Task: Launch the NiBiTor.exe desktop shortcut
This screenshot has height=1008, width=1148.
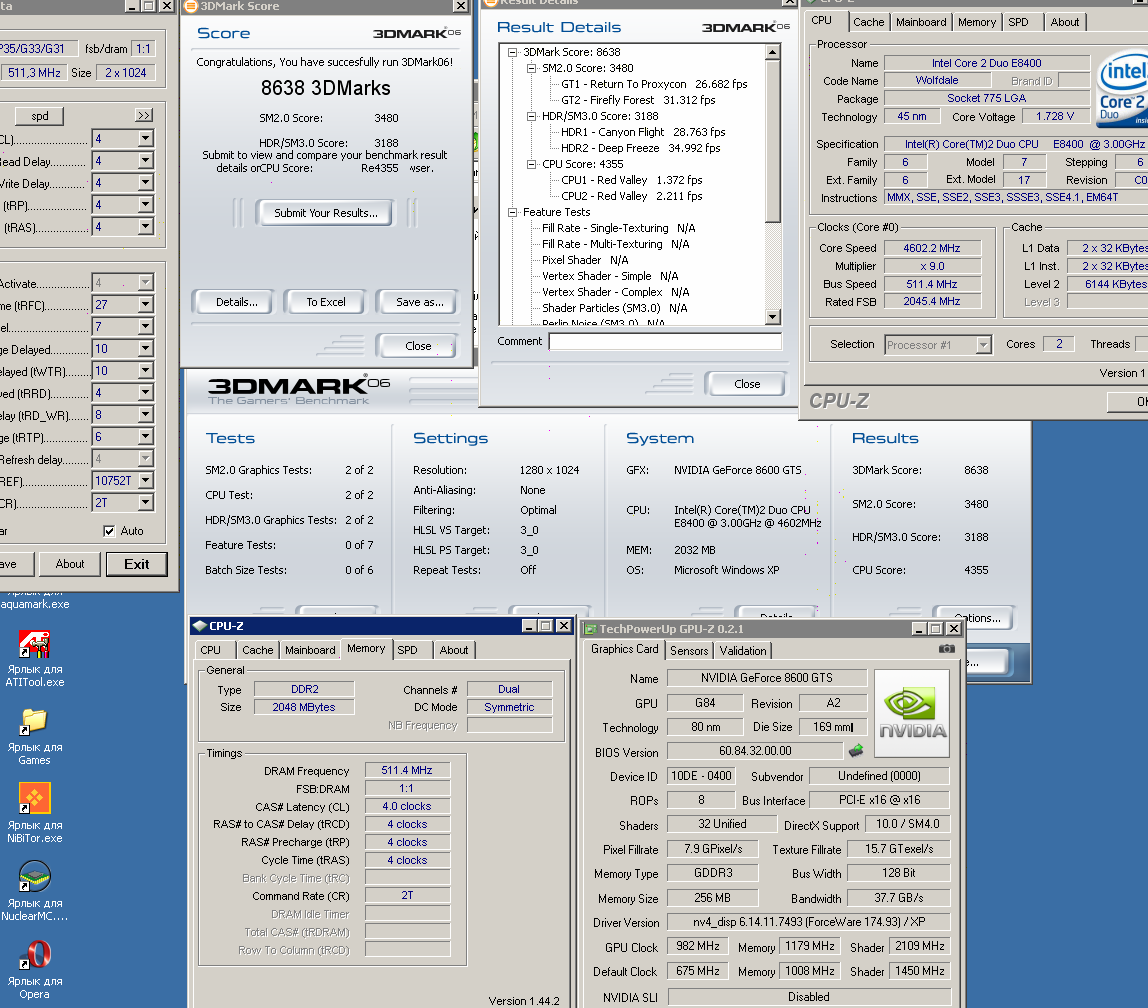Action: point(34,814)
